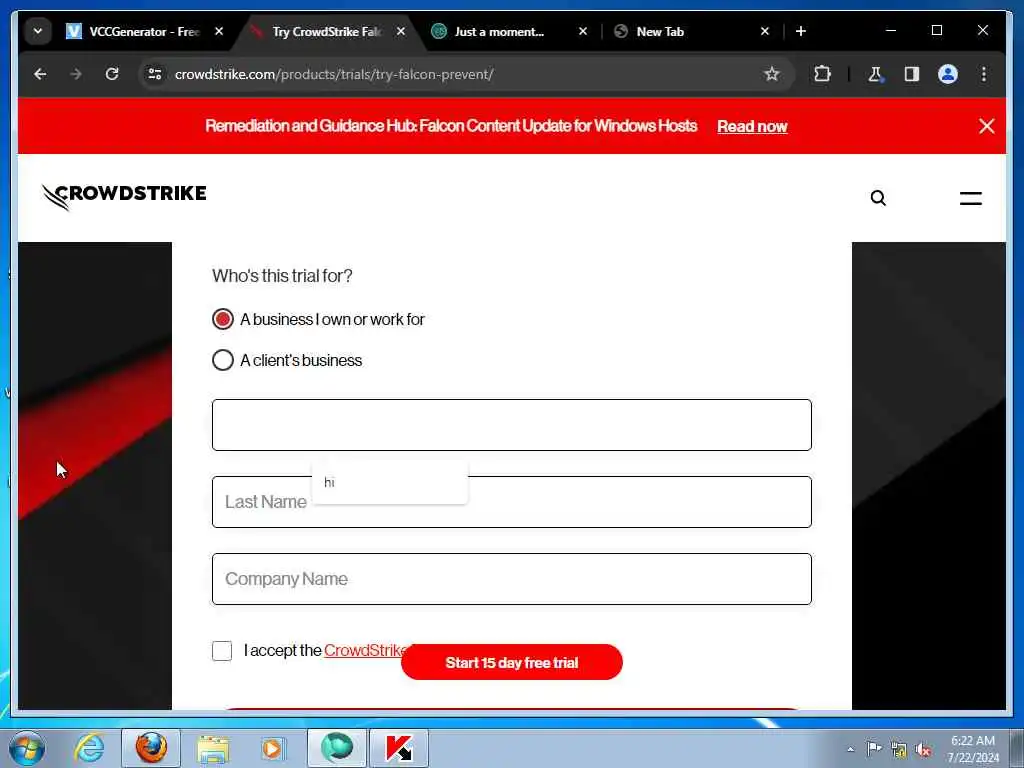Image resolution: width=1024 pixels, height=768 pixels.
Task: Toggle the browser side panel icon
Action: (x=912, y=74)
